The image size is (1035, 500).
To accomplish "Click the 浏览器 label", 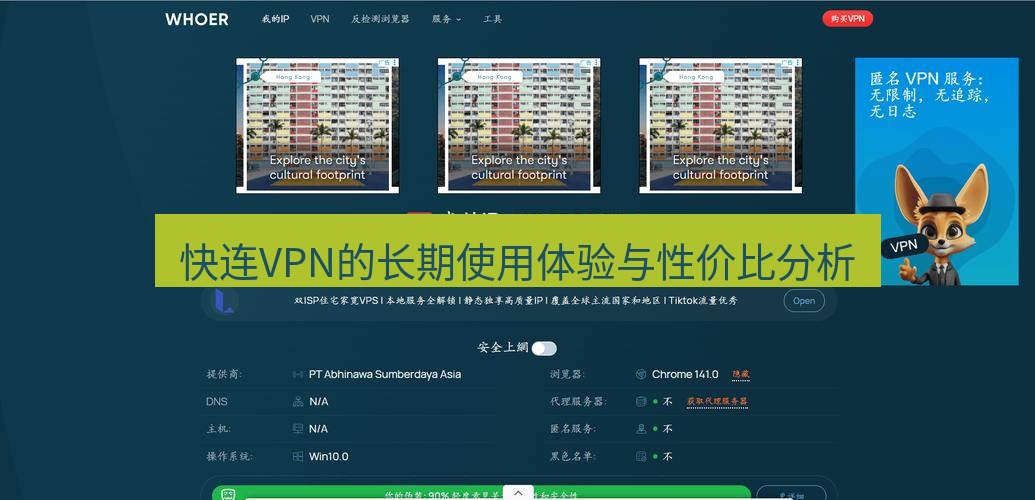I will (x=568, y=375).
